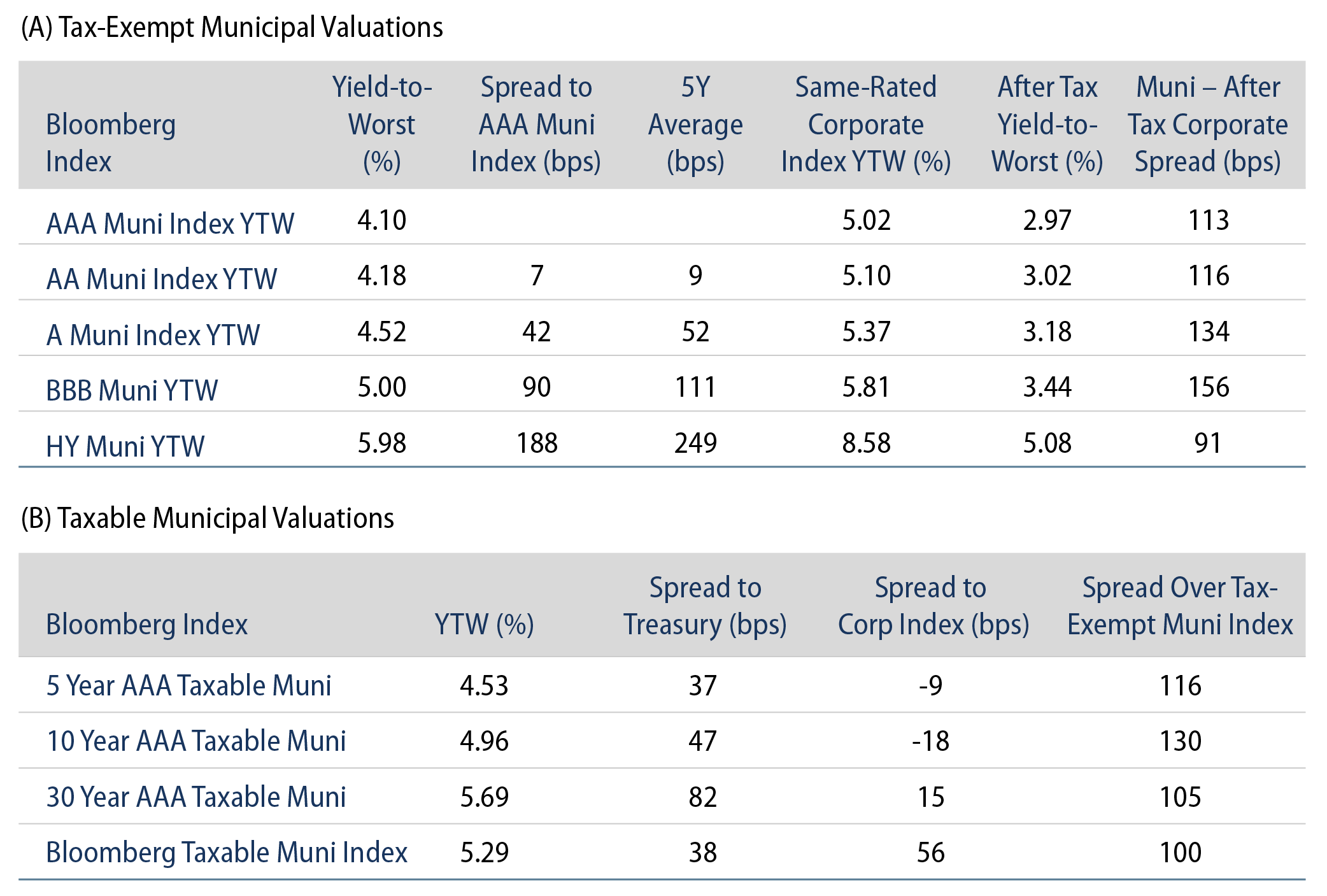
Task: Select the 5 Year AAA Taxable Muni row
Action: point(188,686)
